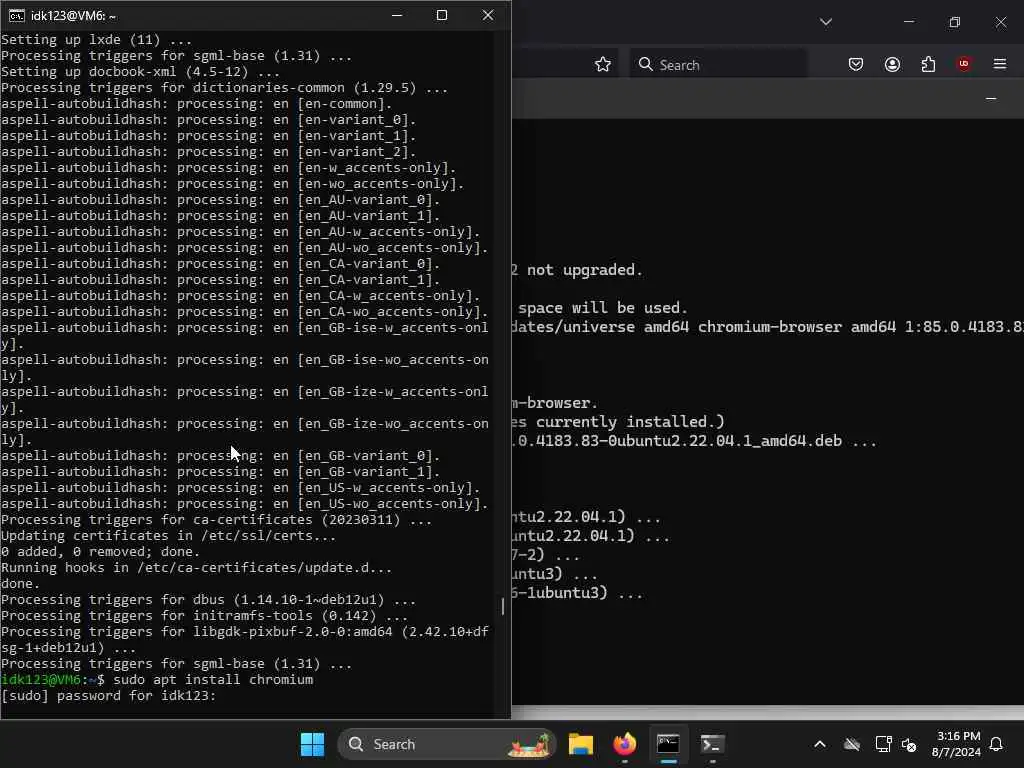The width and height of the screenshot is (1024, 768).
Task: Switch to Firefox from the taskbar
Action: pos(624,744)
